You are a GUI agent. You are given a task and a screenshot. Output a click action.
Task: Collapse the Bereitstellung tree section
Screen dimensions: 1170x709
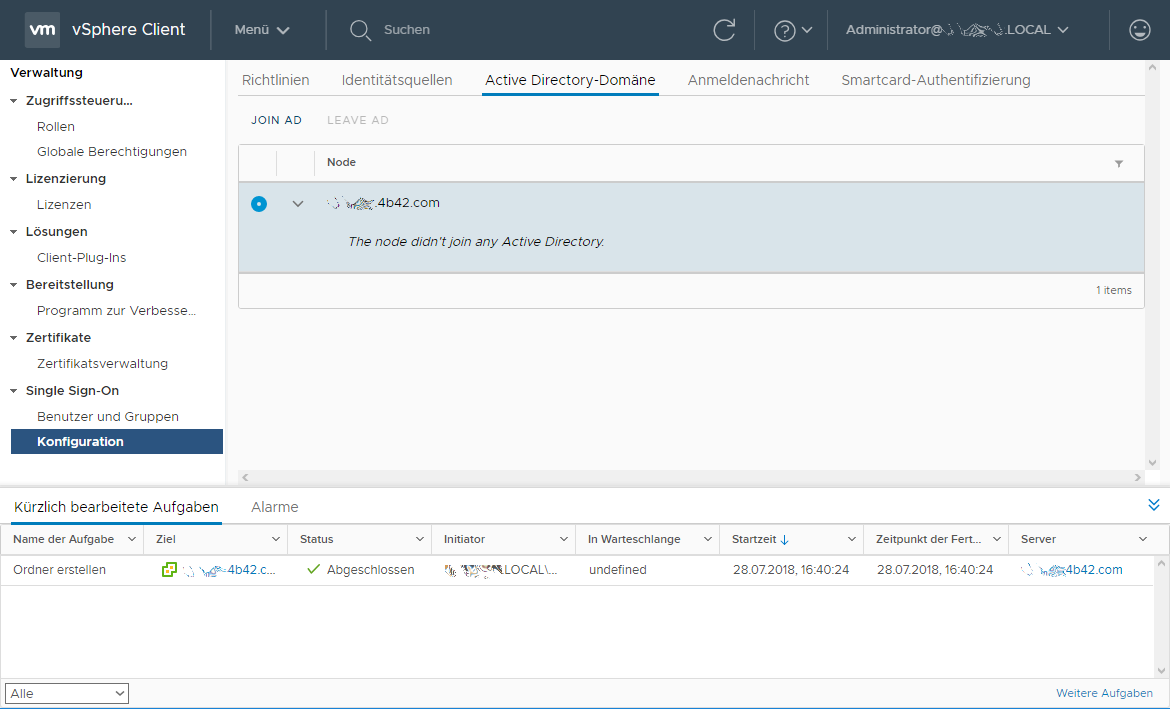point(13,285)
